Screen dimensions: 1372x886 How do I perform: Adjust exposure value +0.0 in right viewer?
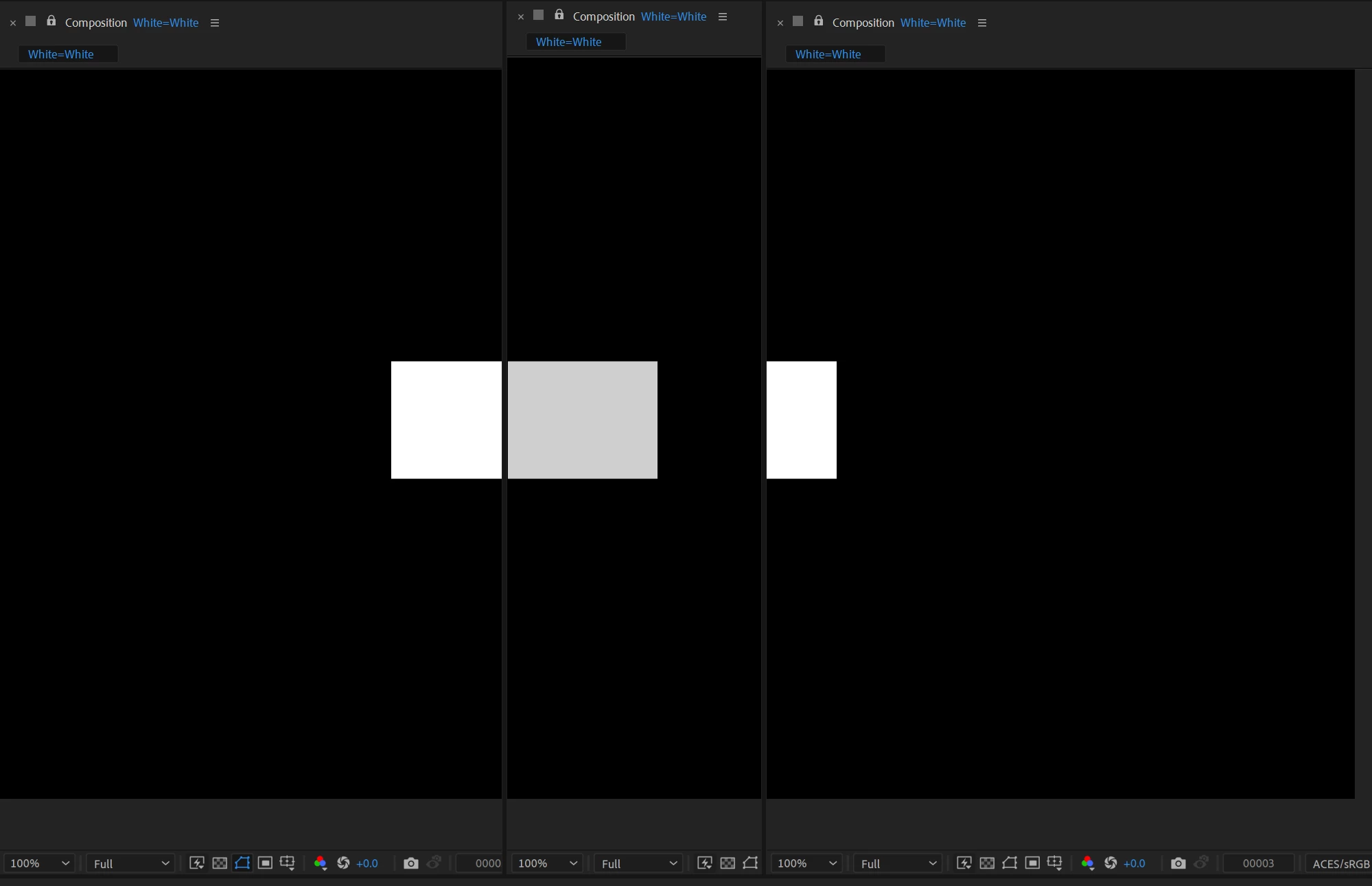[1134, 863]
